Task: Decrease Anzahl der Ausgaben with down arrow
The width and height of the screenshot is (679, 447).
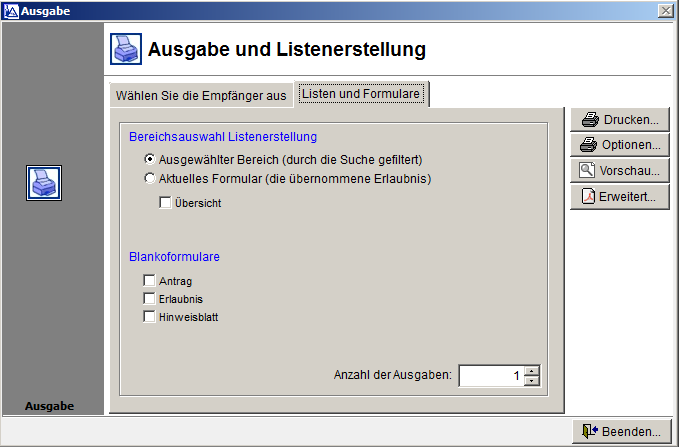Action: click(x=531, y=381)
